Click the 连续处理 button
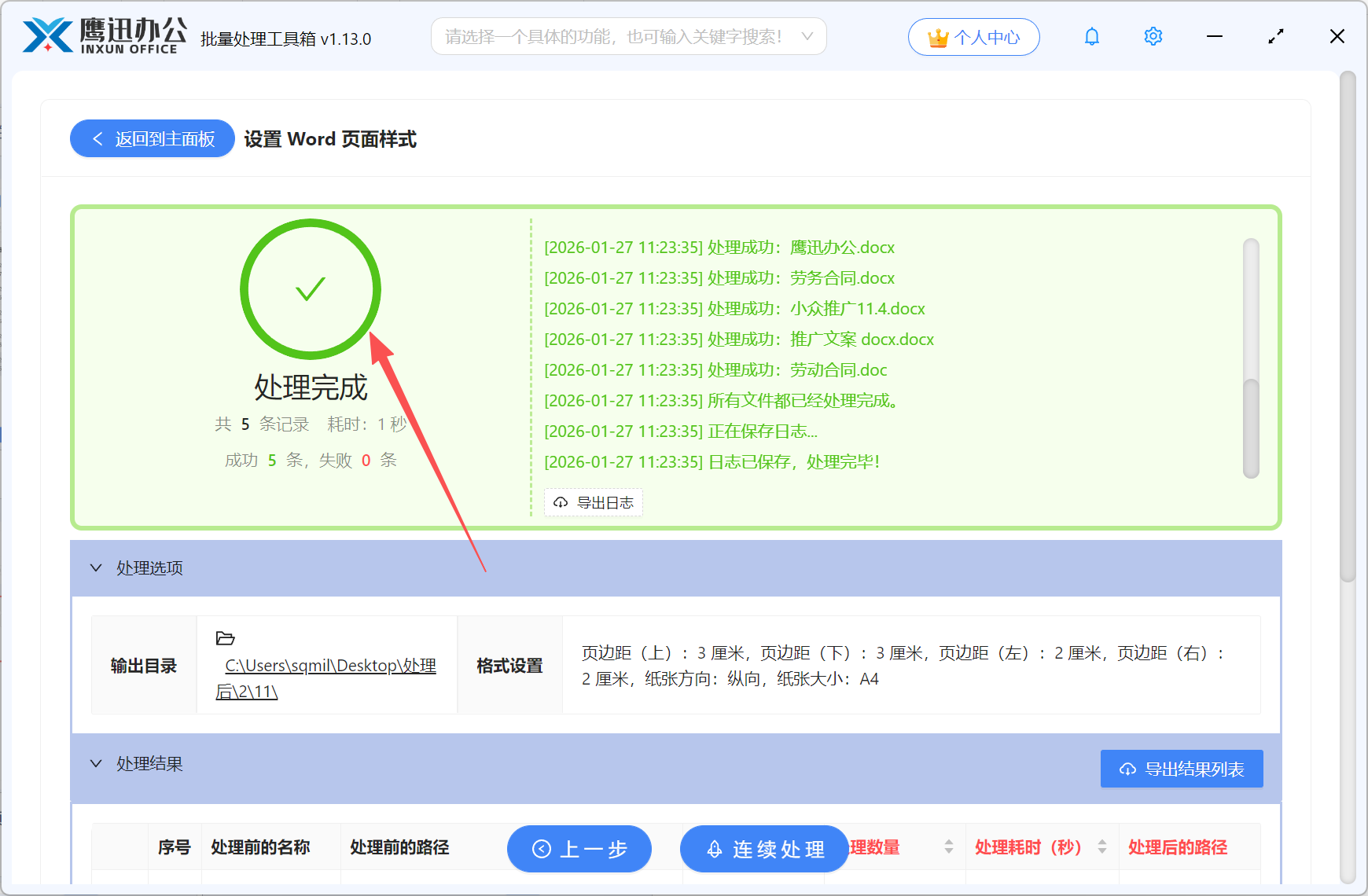The width and height of the screenshot is (1368, 896). 763,849
